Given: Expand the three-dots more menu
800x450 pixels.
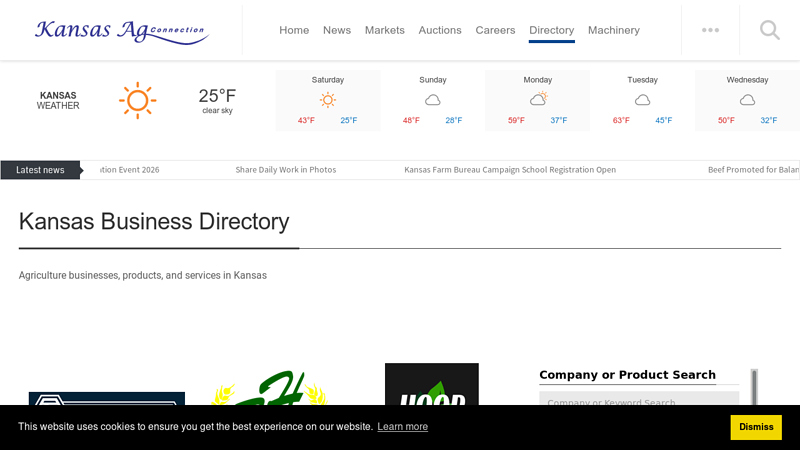Looking at the screenshot, I should pos(710,30).
